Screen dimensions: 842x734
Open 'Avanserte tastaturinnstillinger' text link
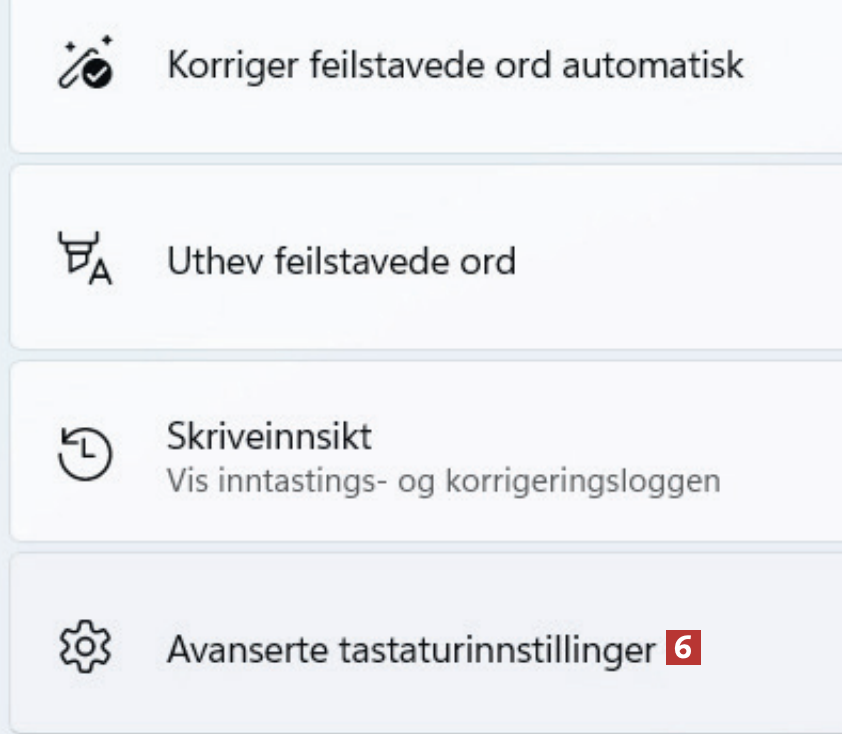pyautogui.click(x=411, y=650)
